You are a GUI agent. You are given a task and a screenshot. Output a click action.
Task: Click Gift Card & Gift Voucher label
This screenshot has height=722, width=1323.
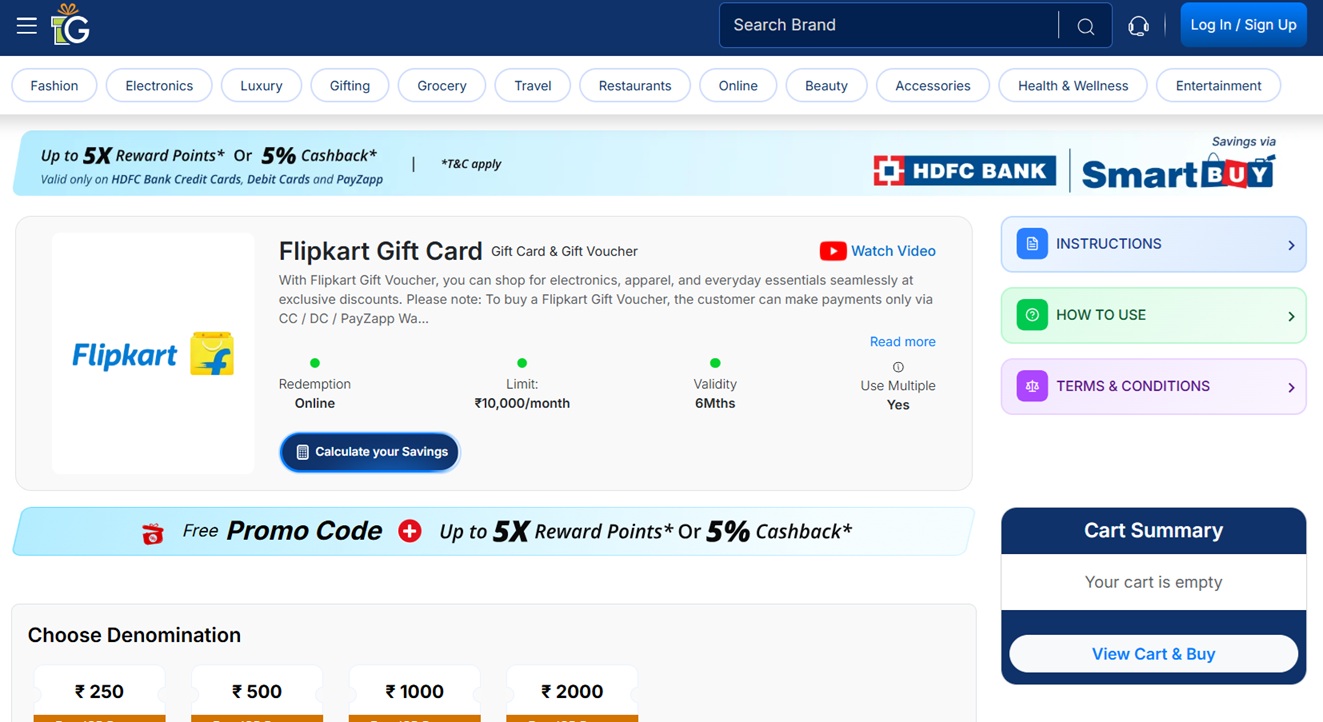564,252
